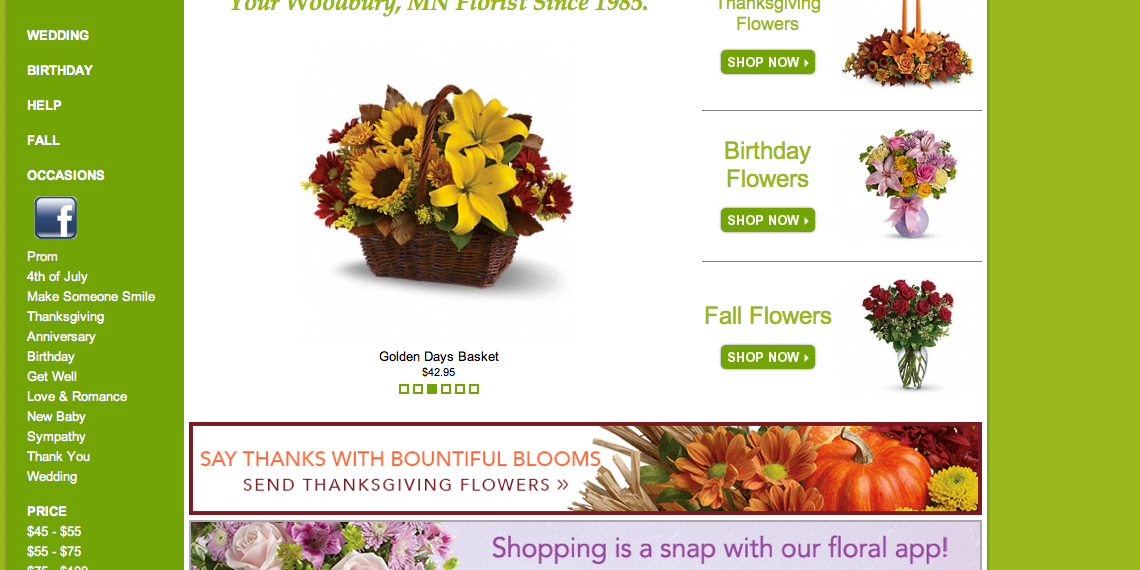Select the $45 - $55 price range
The image size is (1140, 570).
[x=54, y=531]
